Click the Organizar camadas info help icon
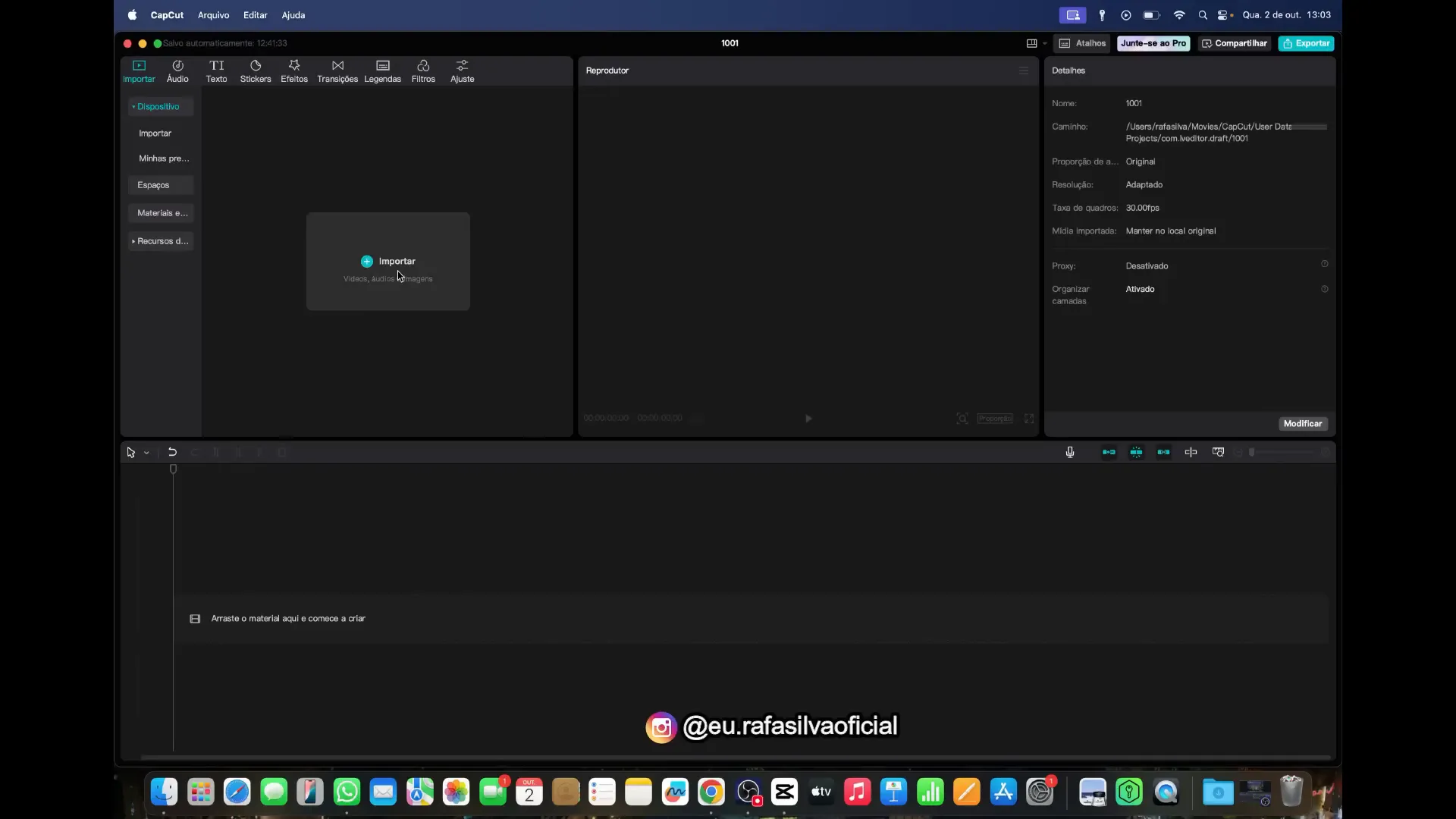The height and width of the screenshot is (819, 1456). point(1325,289)
